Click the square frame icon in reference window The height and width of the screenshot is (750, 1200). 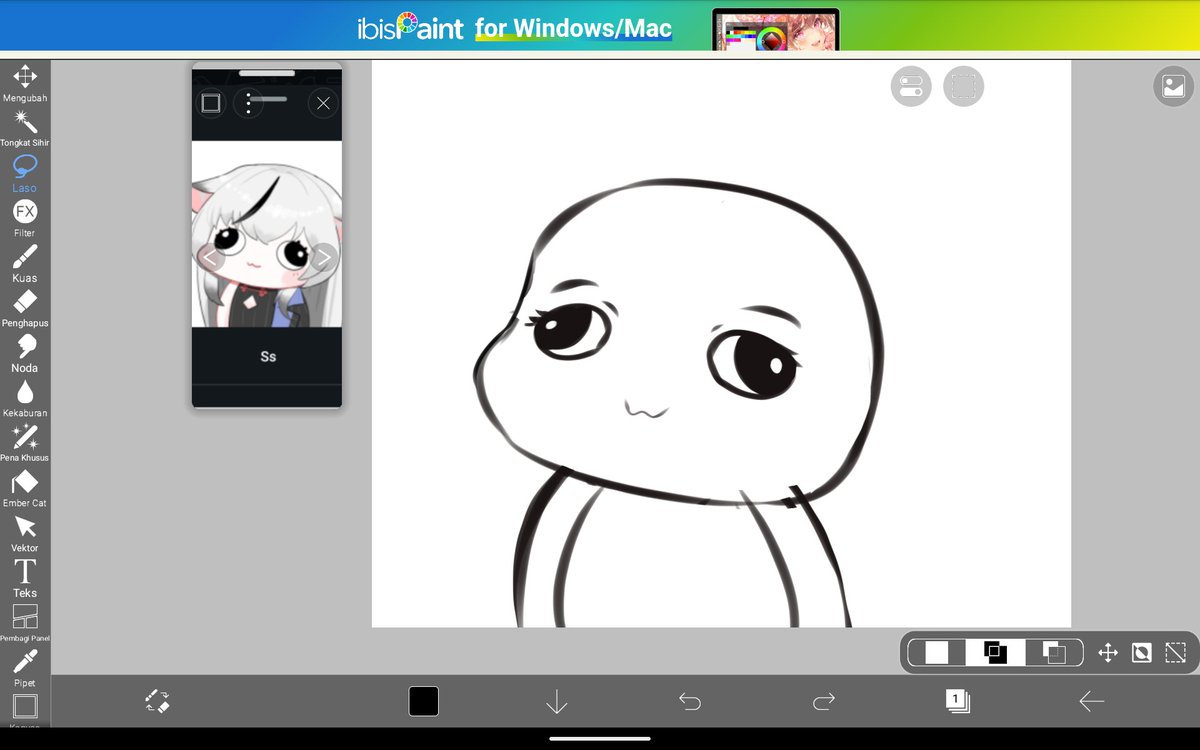[210, 103]
